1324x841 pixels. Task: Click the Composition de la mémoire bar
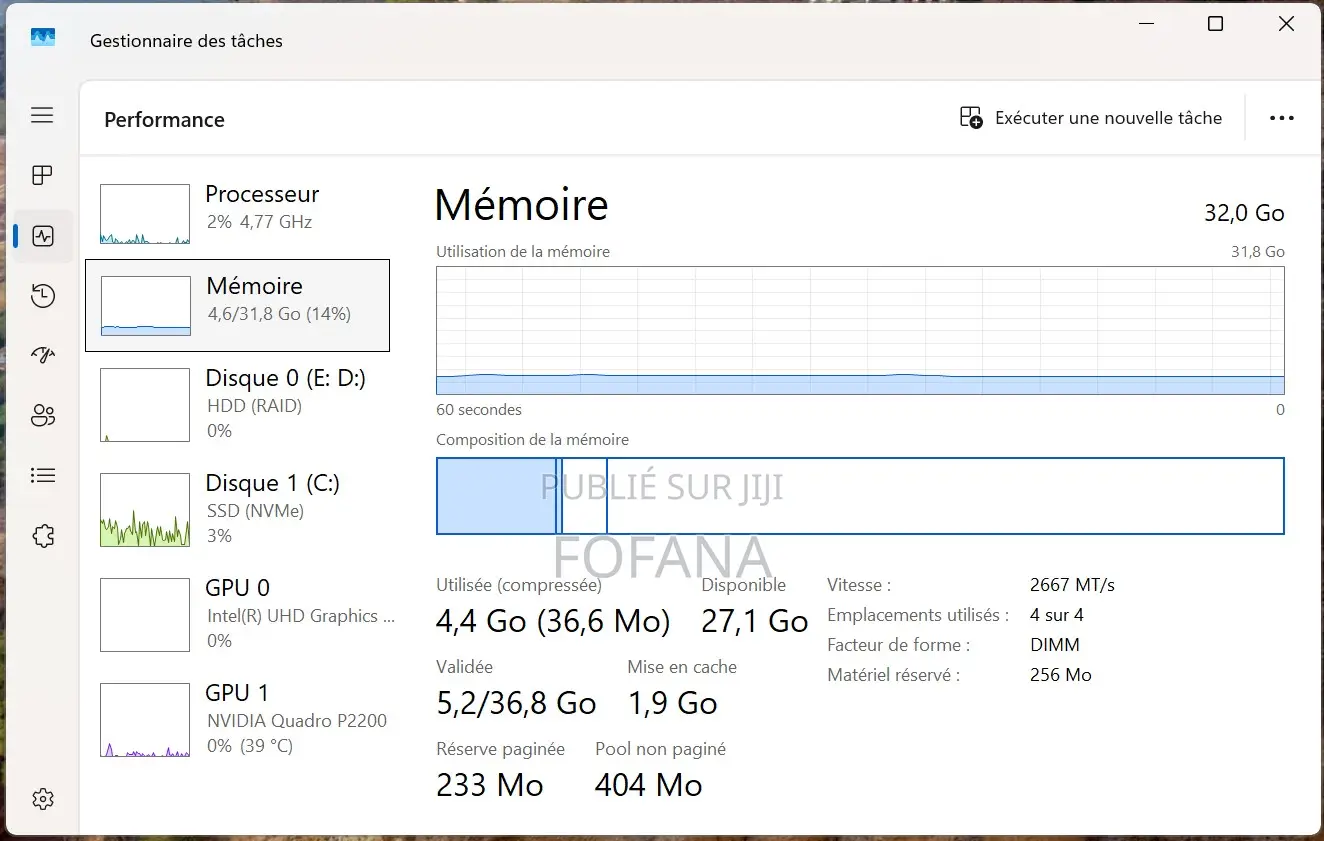coord(860,496)
